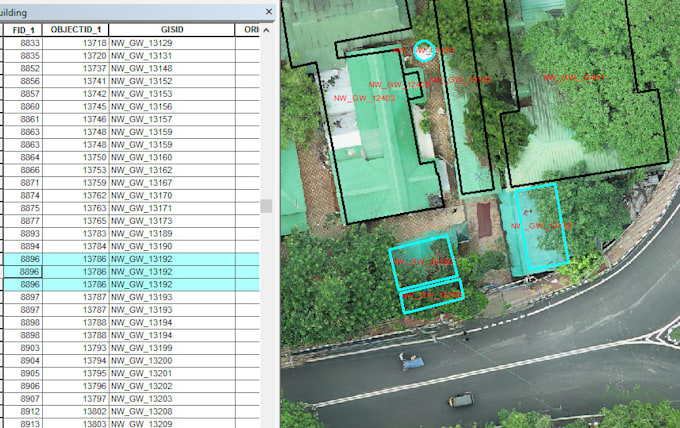Click the GISID cell NW_GW_13171
Screen dimensions: 680x428
(172, 208)
